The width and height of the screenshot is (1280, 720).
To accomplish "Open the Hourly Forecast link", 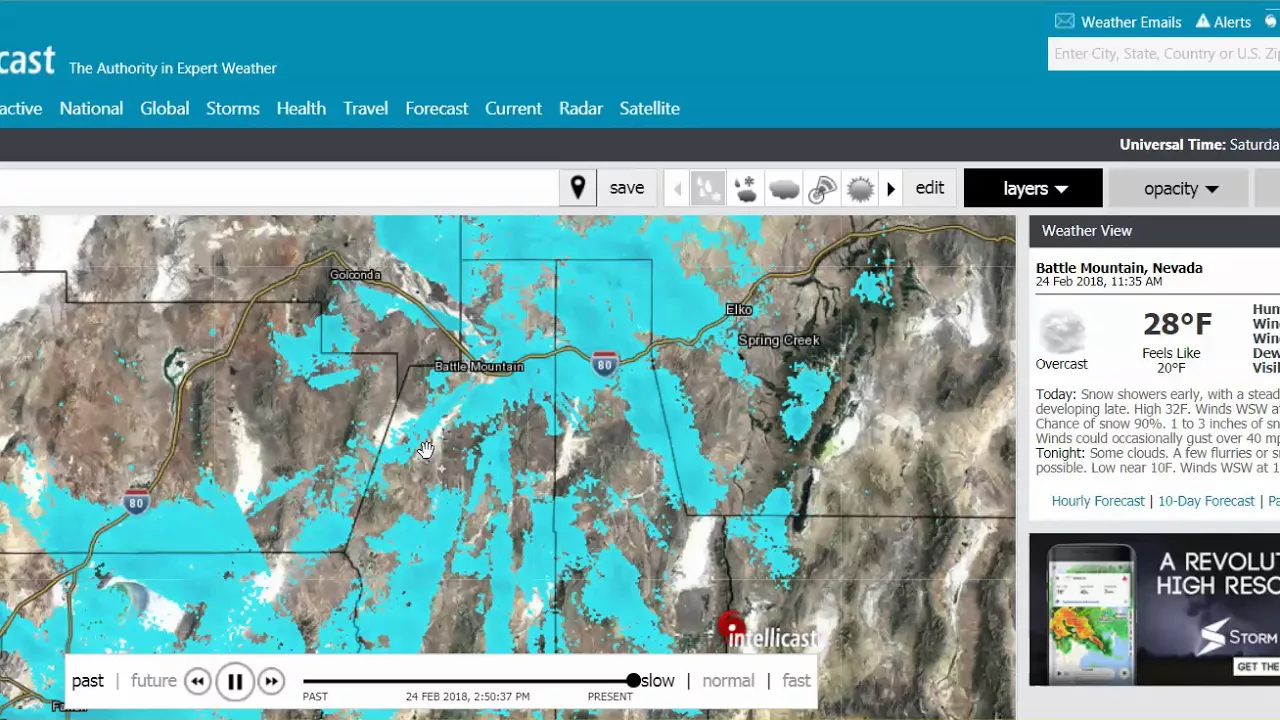I will pos(1098,501).
